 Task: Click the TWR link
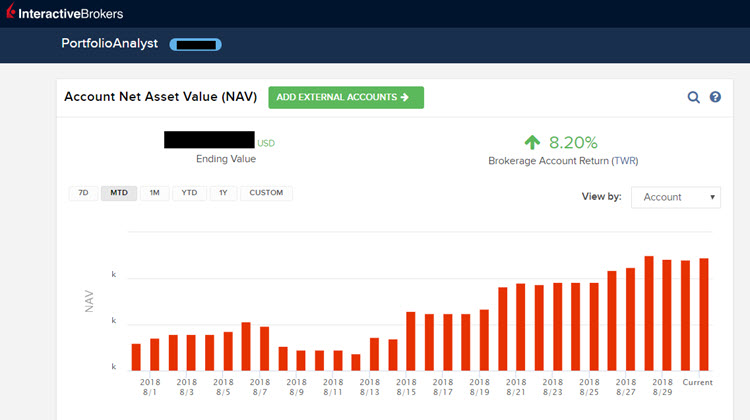click(x=625, y=161)
